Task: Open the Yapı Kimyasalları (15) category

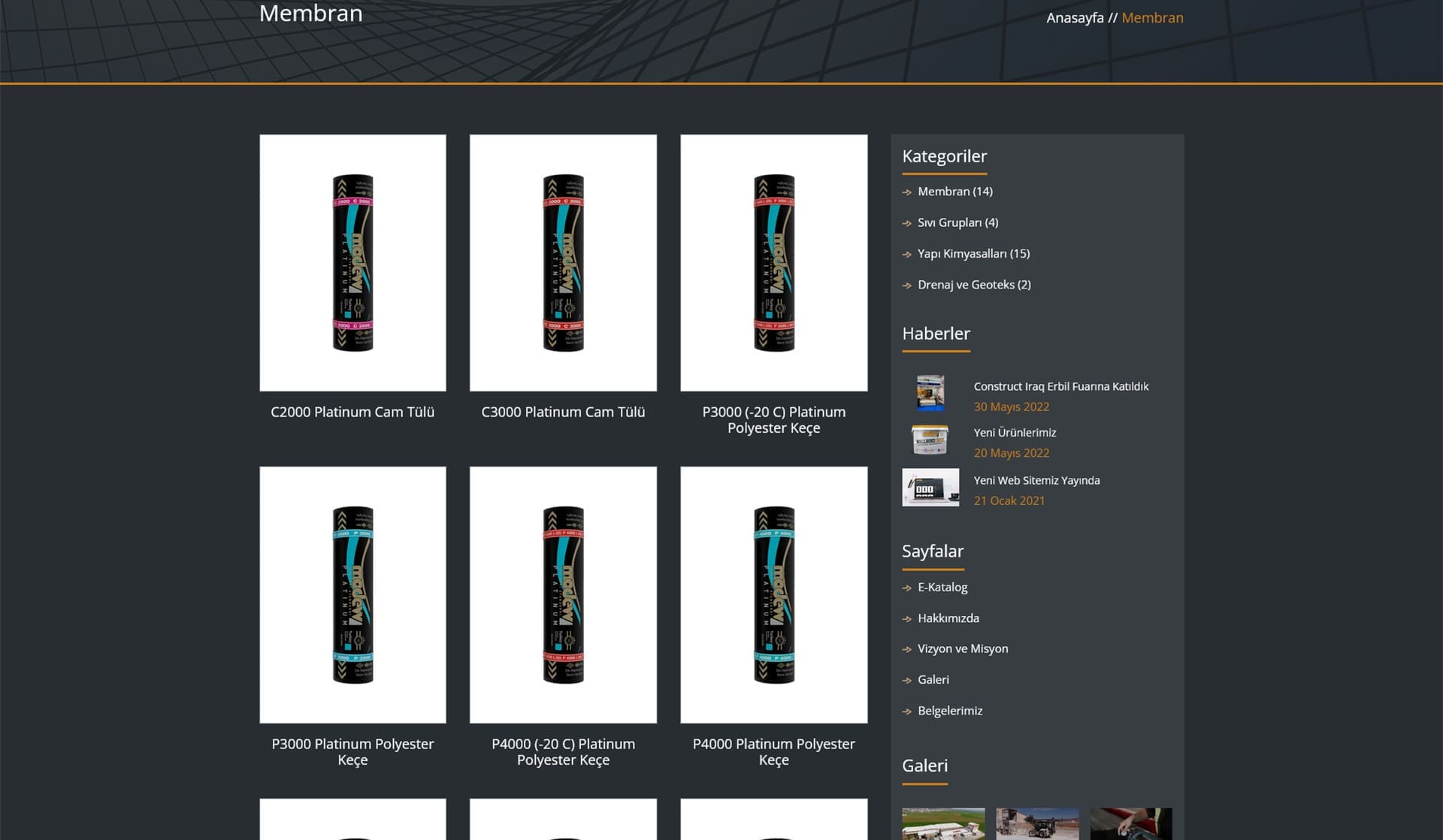Action: [x=974, y=254]
